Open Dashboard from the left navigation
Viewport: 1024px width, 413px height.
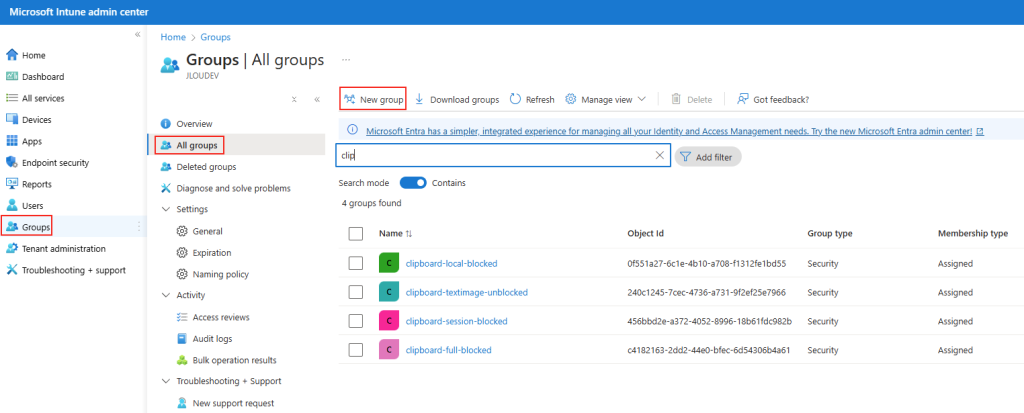coord(43,76)
